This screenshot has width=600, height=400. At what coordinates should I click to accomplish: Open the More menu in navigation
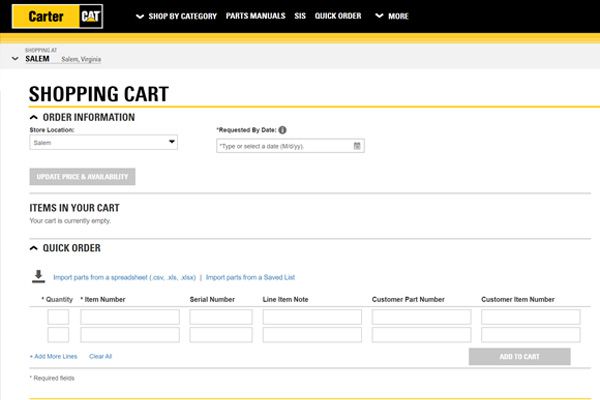(x=391, y=17)
